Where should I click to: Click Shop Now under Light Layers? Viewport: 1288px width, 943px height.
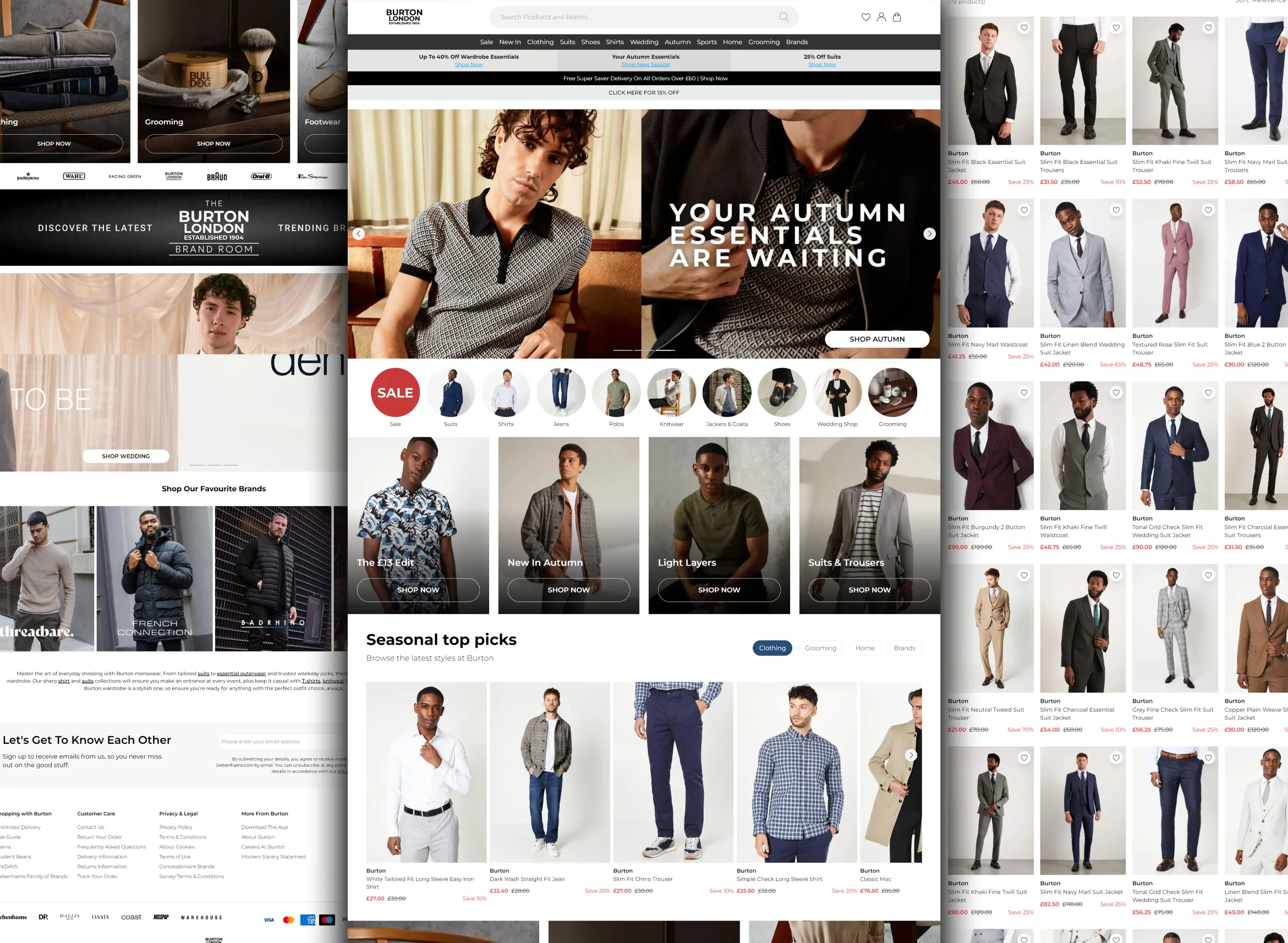[719, 590]
